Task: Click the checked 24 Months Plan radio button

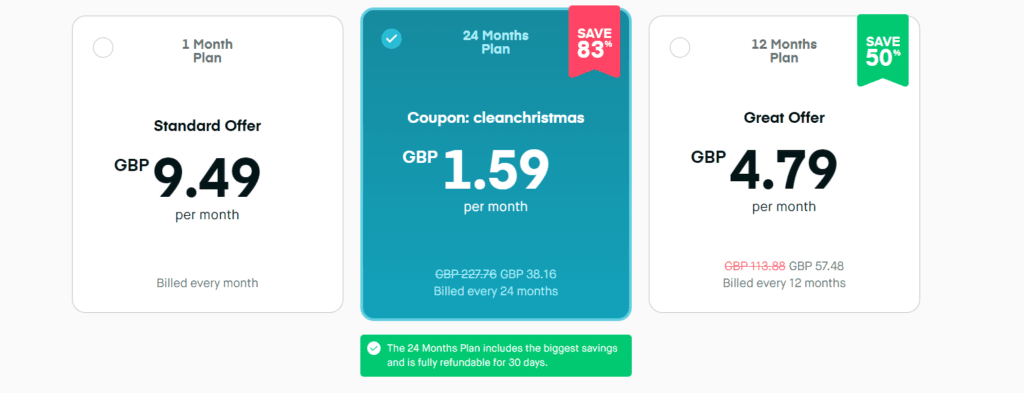Action: pos(392,39)
